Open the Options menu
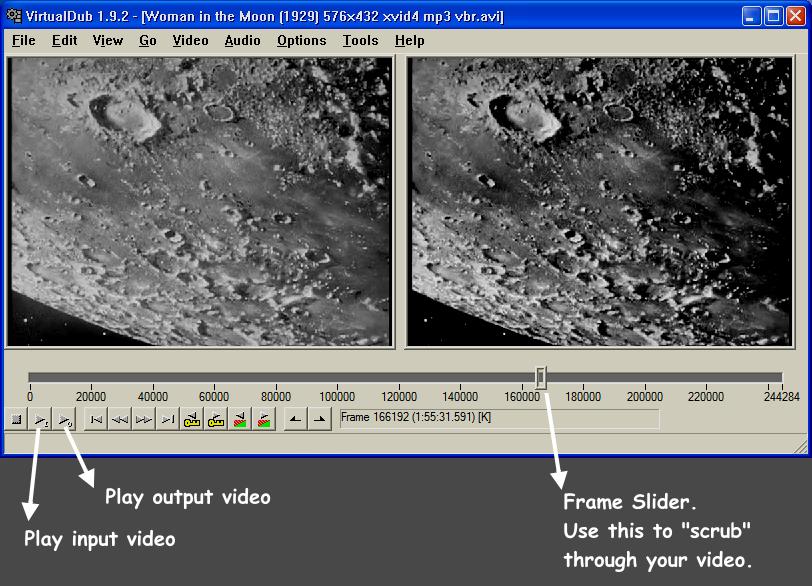 [x=301, y=40]
